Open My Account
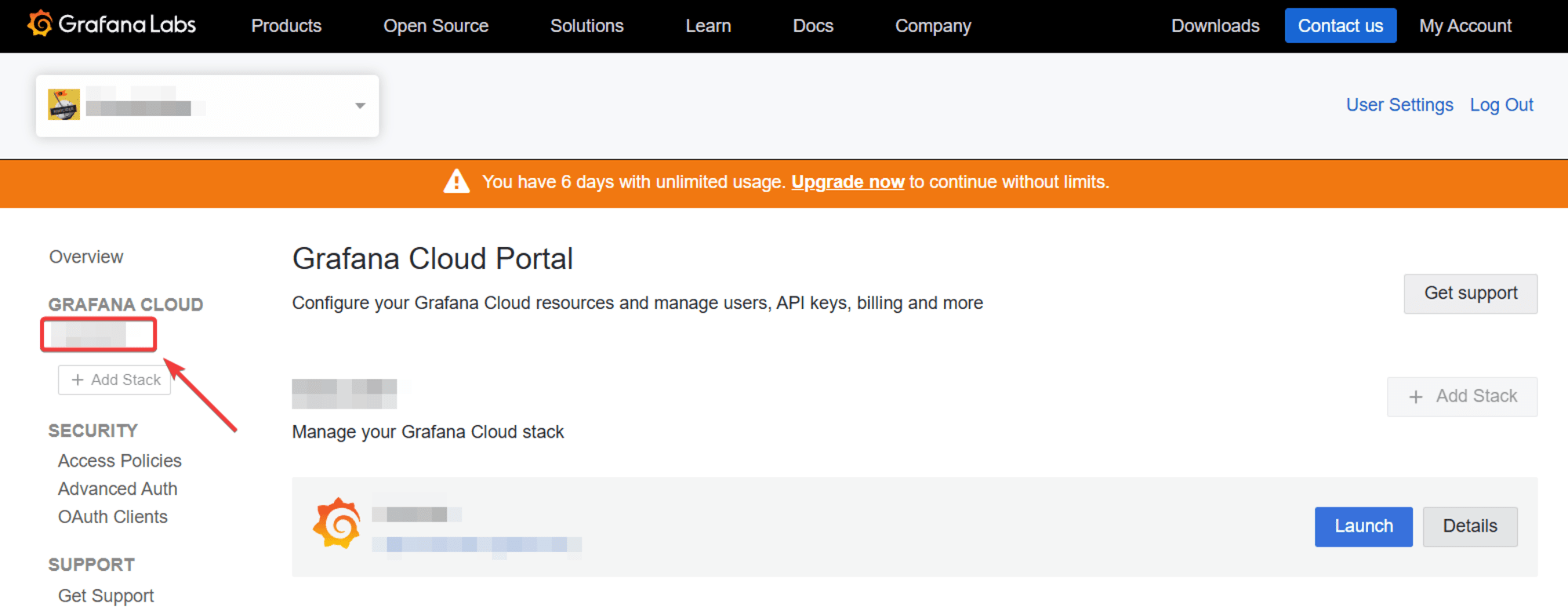The width and height of the screenshot is (1568, 607). (x=1465, y=26)
